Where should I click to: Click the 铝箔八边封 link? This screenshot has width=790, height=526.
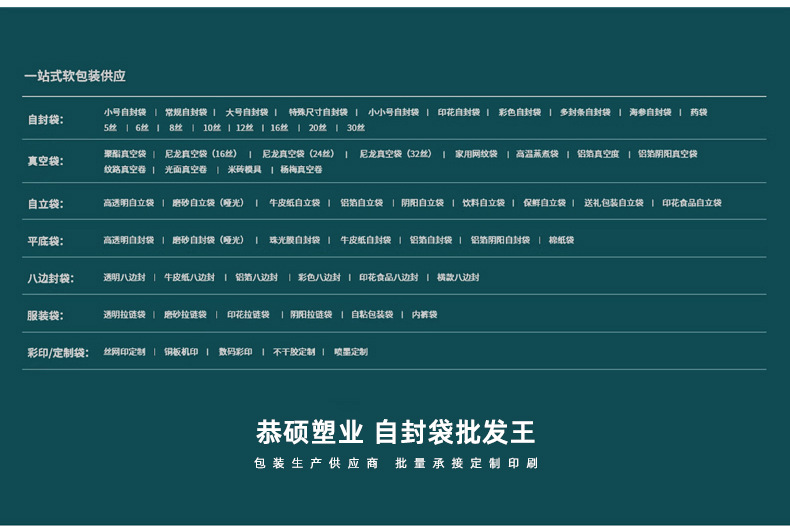click(x=256, y=277)
